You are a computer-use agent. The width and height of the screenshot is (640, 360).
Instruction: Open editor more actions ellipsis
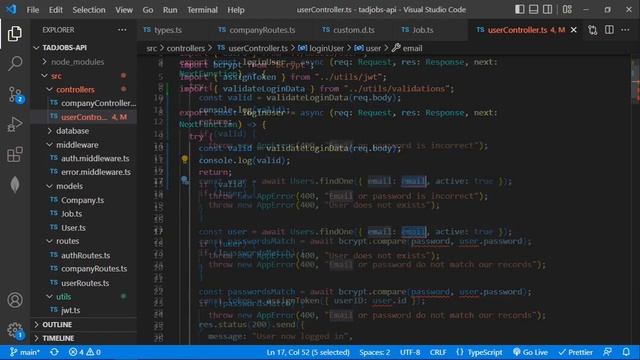(x=625, y=30)
